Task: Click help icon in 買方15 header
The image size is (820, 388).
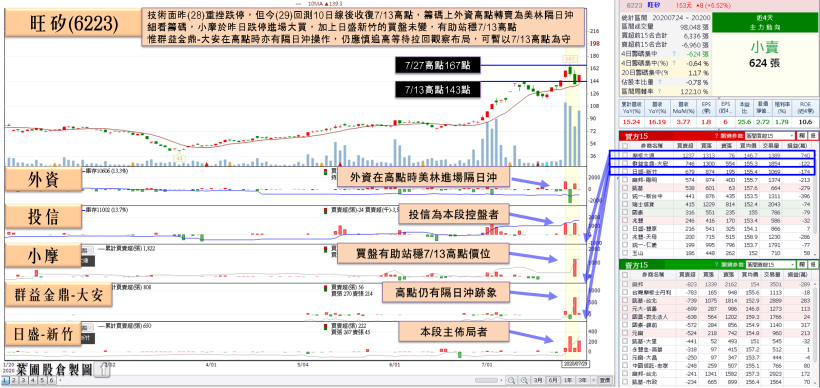Action: [716, 136]
